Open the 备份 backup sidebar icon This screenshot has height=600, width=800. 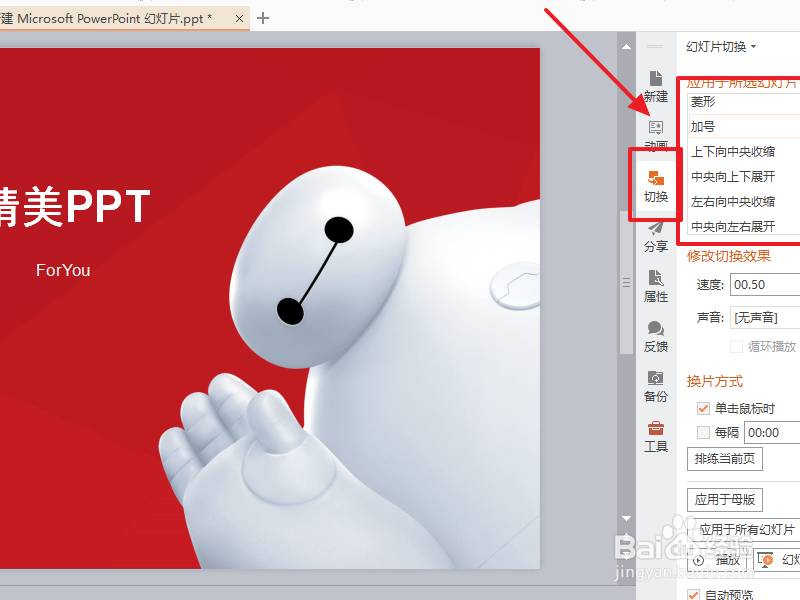656,387
